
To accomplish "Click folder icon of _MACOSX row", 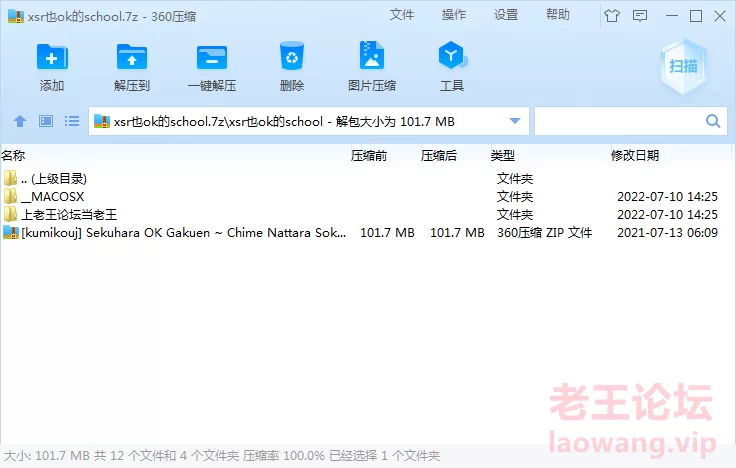I will tap(10, 196).
